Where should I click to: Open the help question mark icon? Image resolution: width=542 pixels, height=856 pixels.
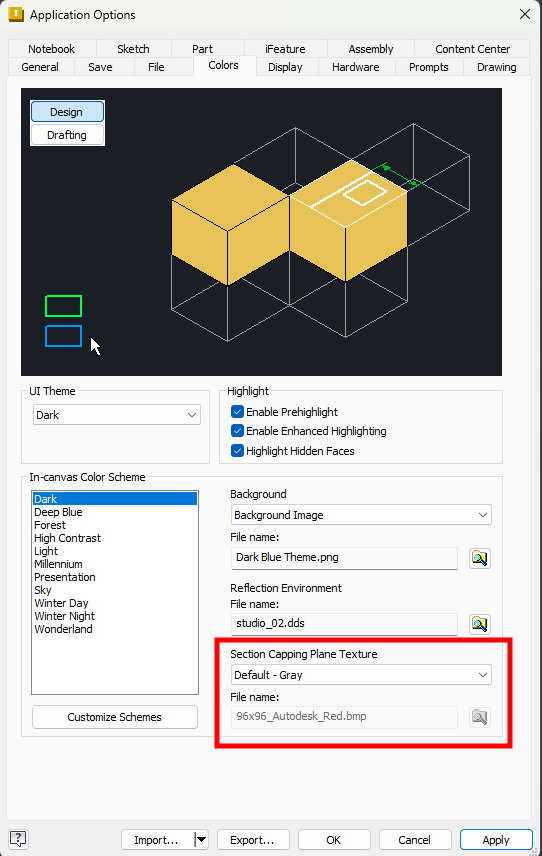point(19,839)
